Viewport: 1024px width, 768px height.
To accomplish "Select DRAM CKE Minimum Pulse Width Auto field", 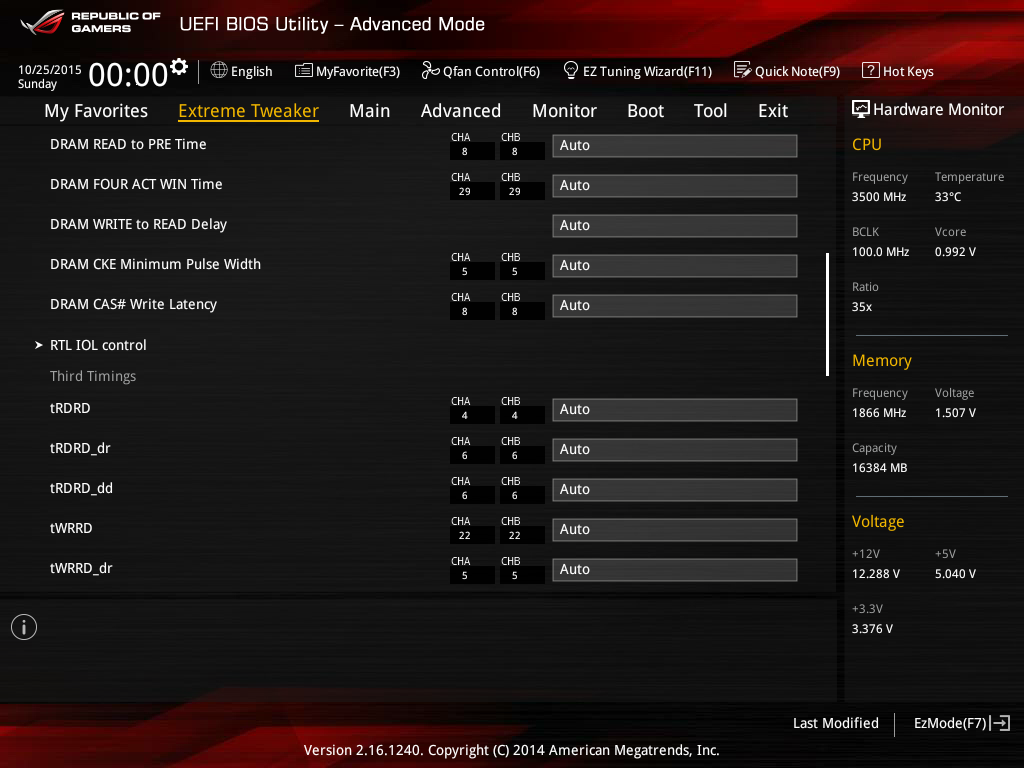I will [x=675, y=266].
